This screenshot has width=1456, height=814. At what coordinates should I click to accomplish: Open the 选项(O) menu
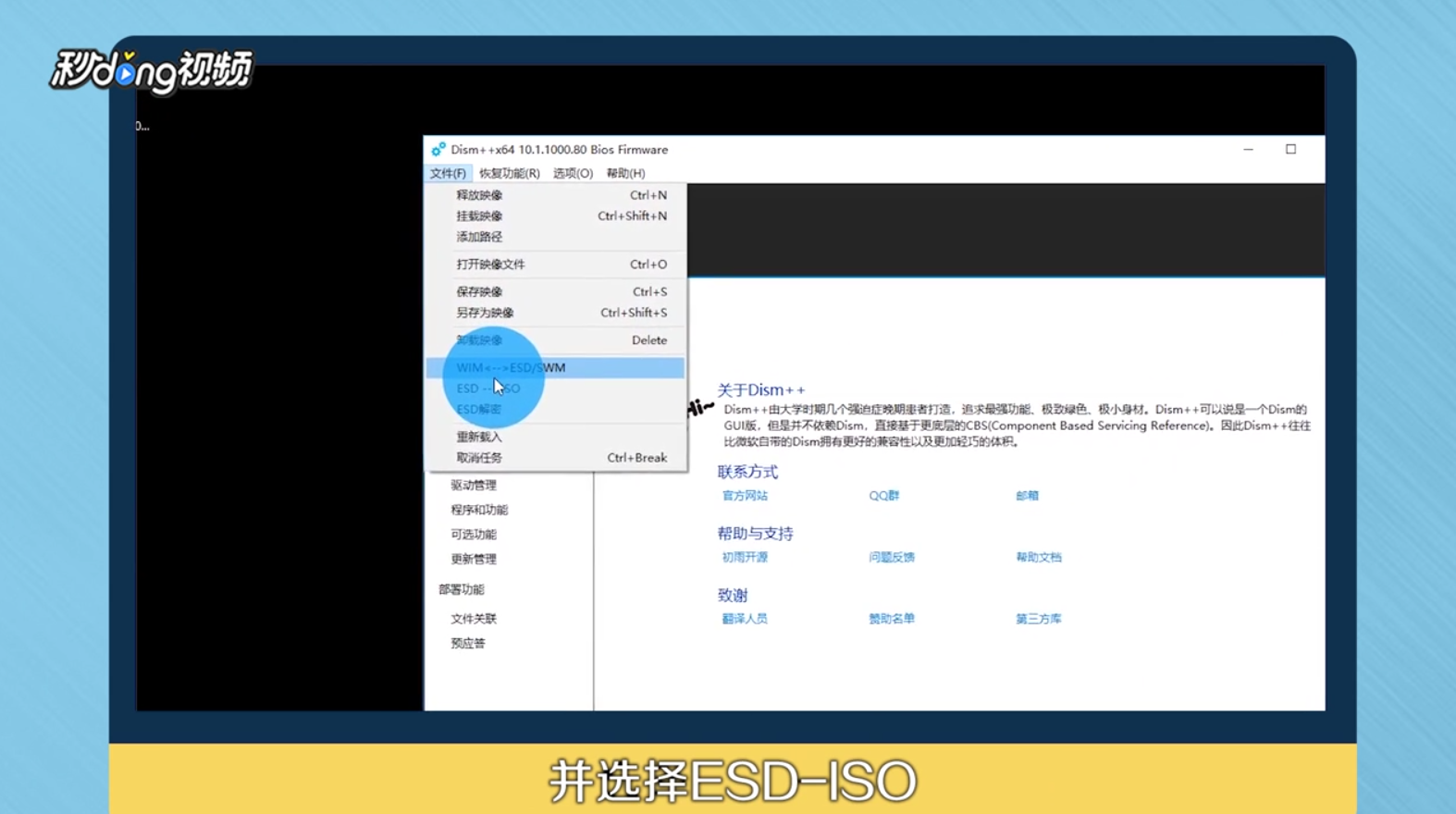(573, 173)
